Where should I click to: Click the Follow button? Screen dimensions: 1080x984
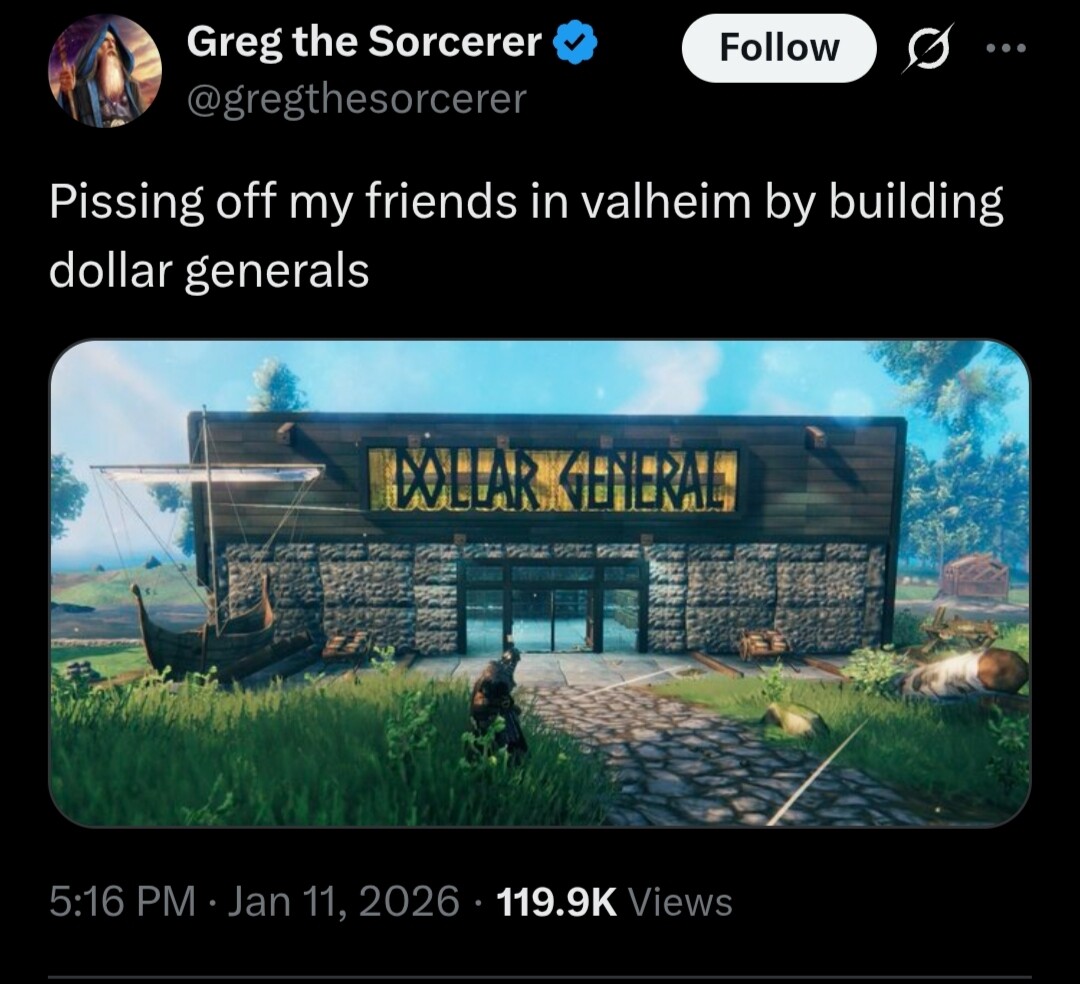[x=779, y=48]
